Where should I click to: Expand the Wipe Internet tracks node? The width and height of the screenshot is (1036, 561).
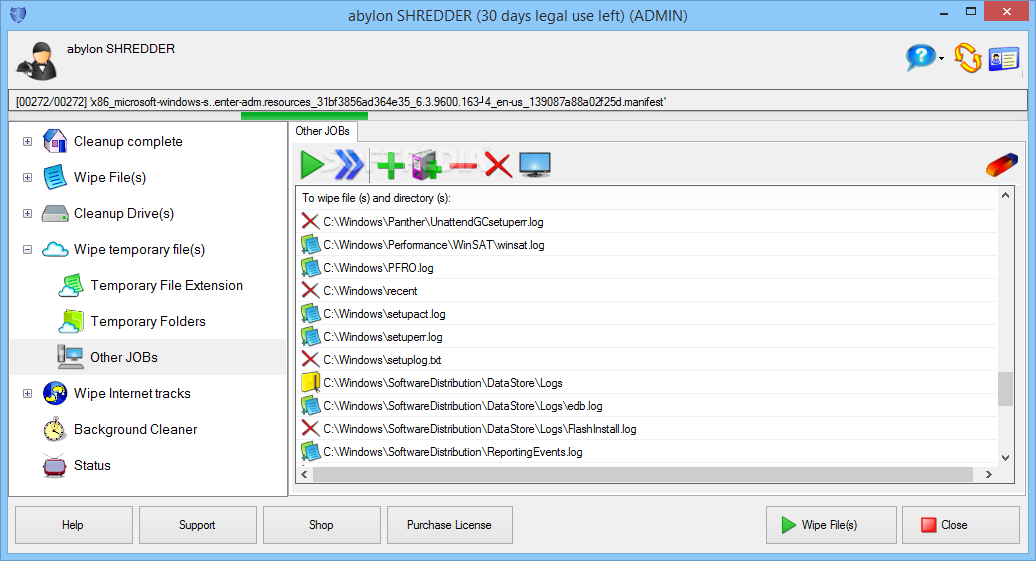pyautogui.click(x=27, y=393)
